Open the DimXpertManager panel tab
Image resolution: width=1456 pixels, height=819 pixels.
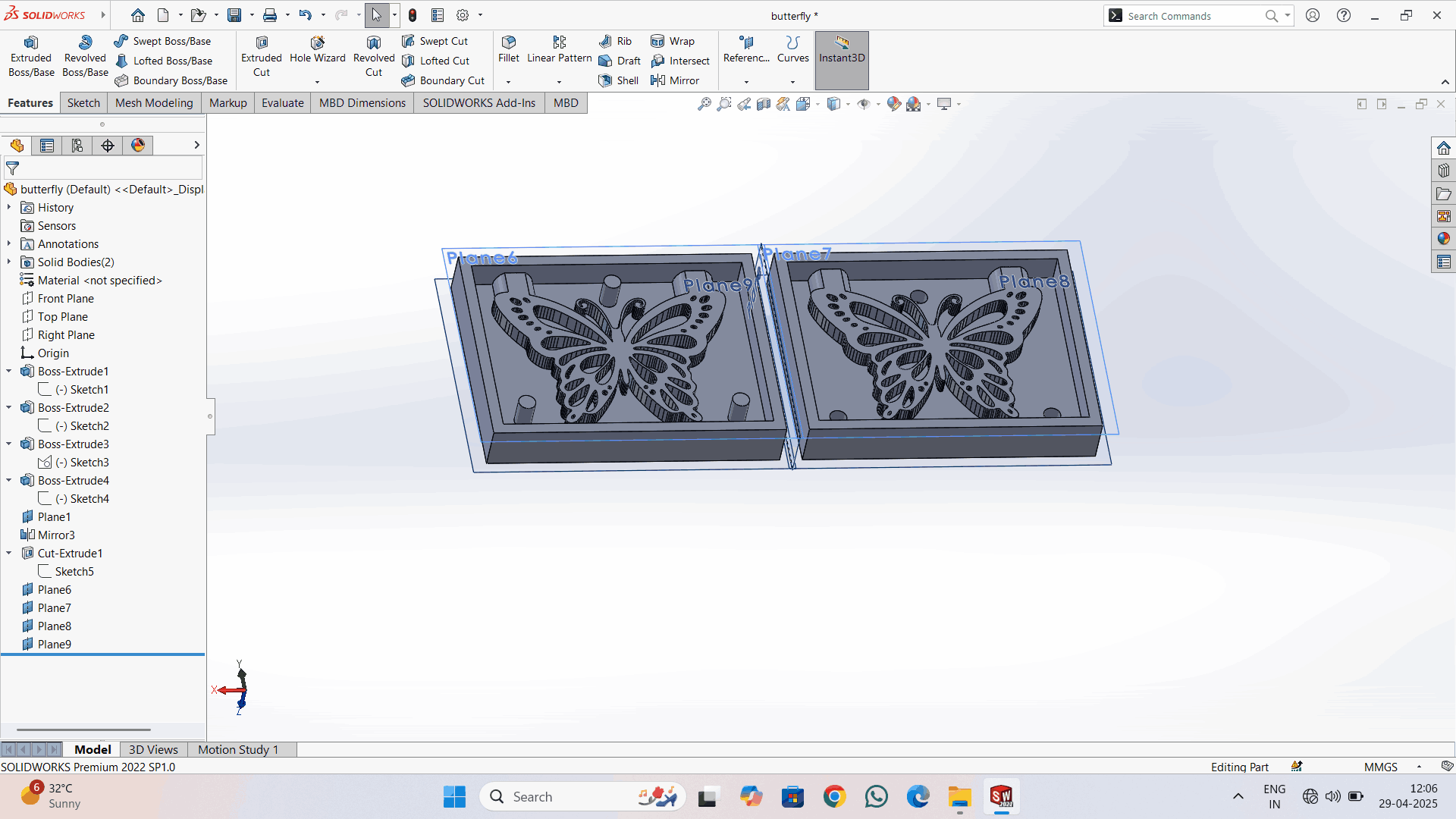point(108,146)
